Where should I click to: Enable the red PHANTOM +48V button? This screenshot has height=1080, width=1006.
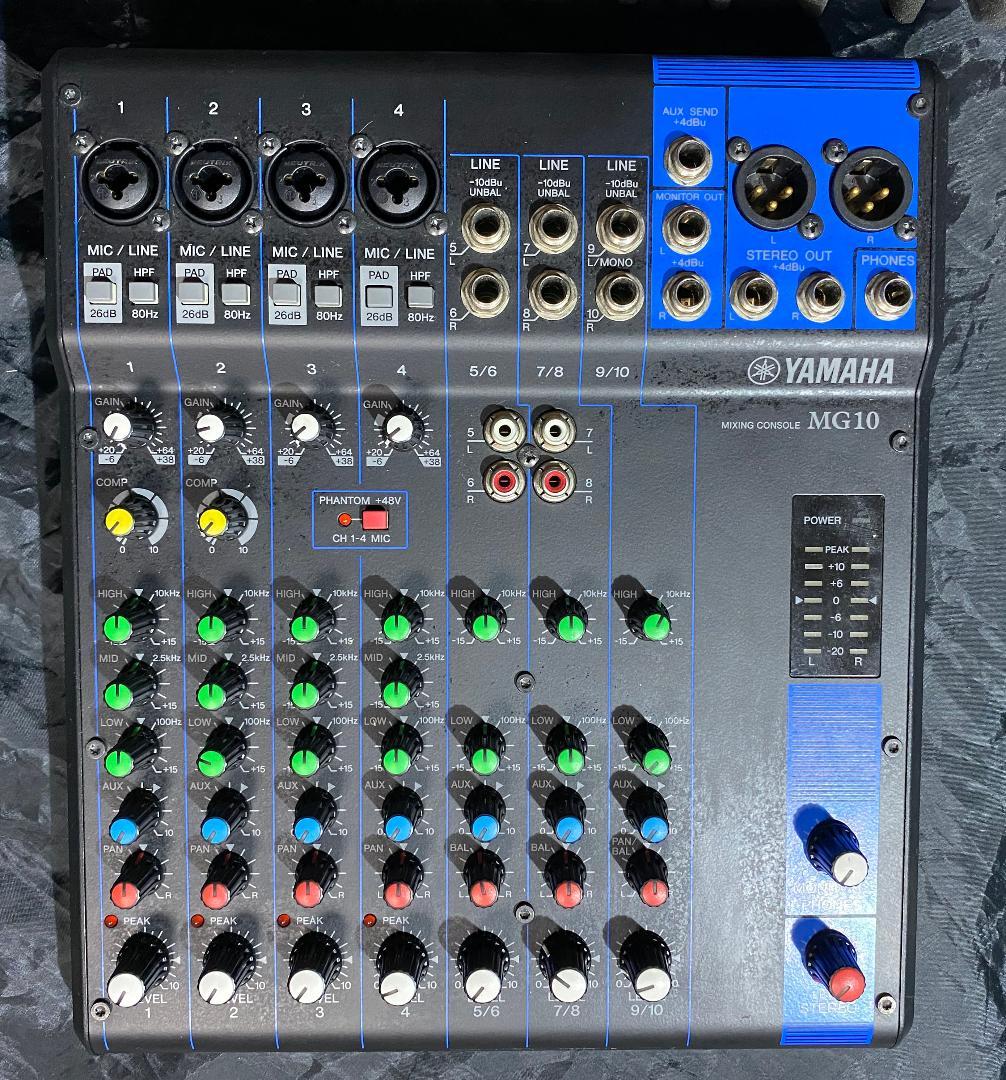coord(374,519)
